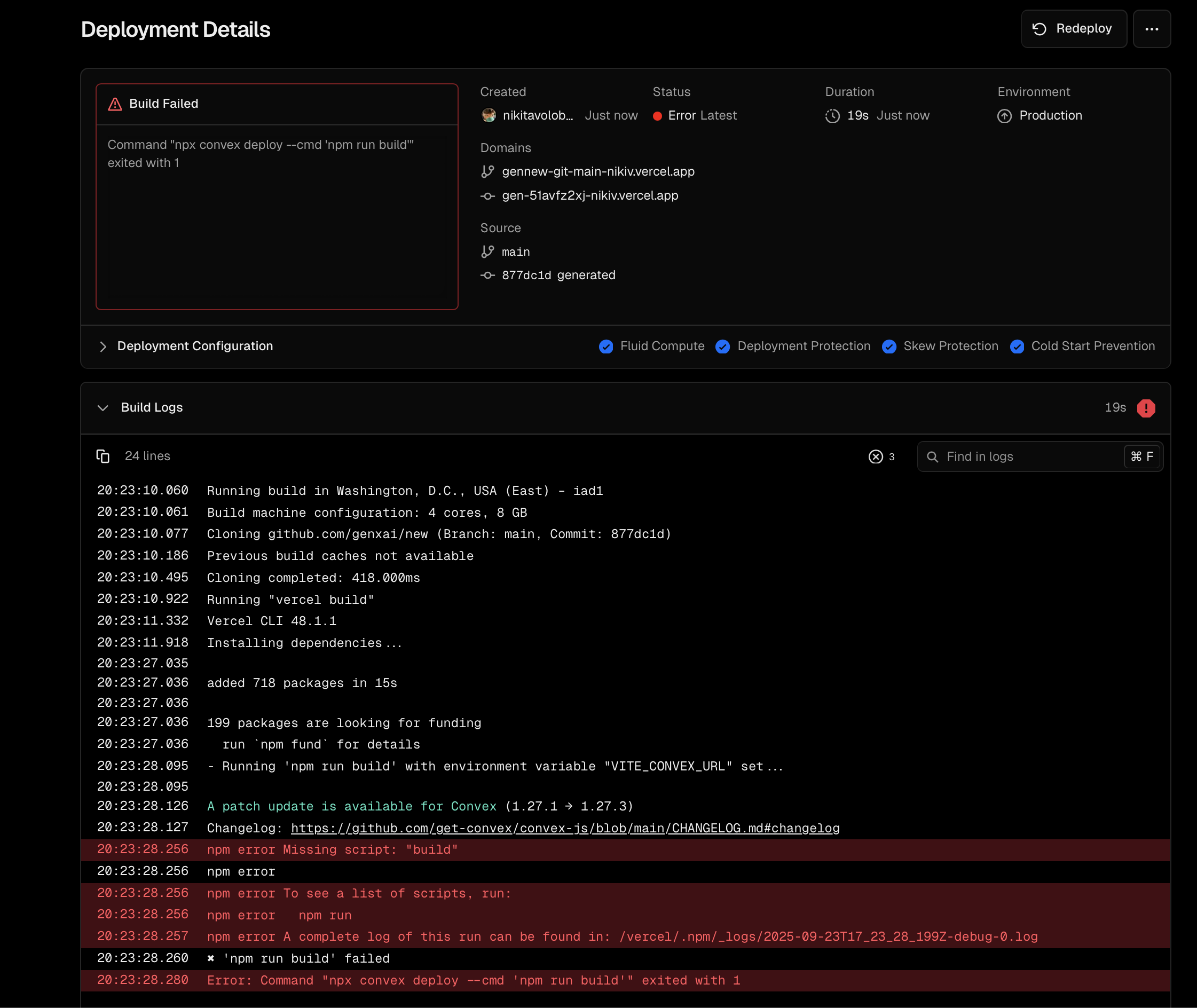
Task: Click the 'Cloning github.com/genxai/new' log line
Action: coord(625,534)
